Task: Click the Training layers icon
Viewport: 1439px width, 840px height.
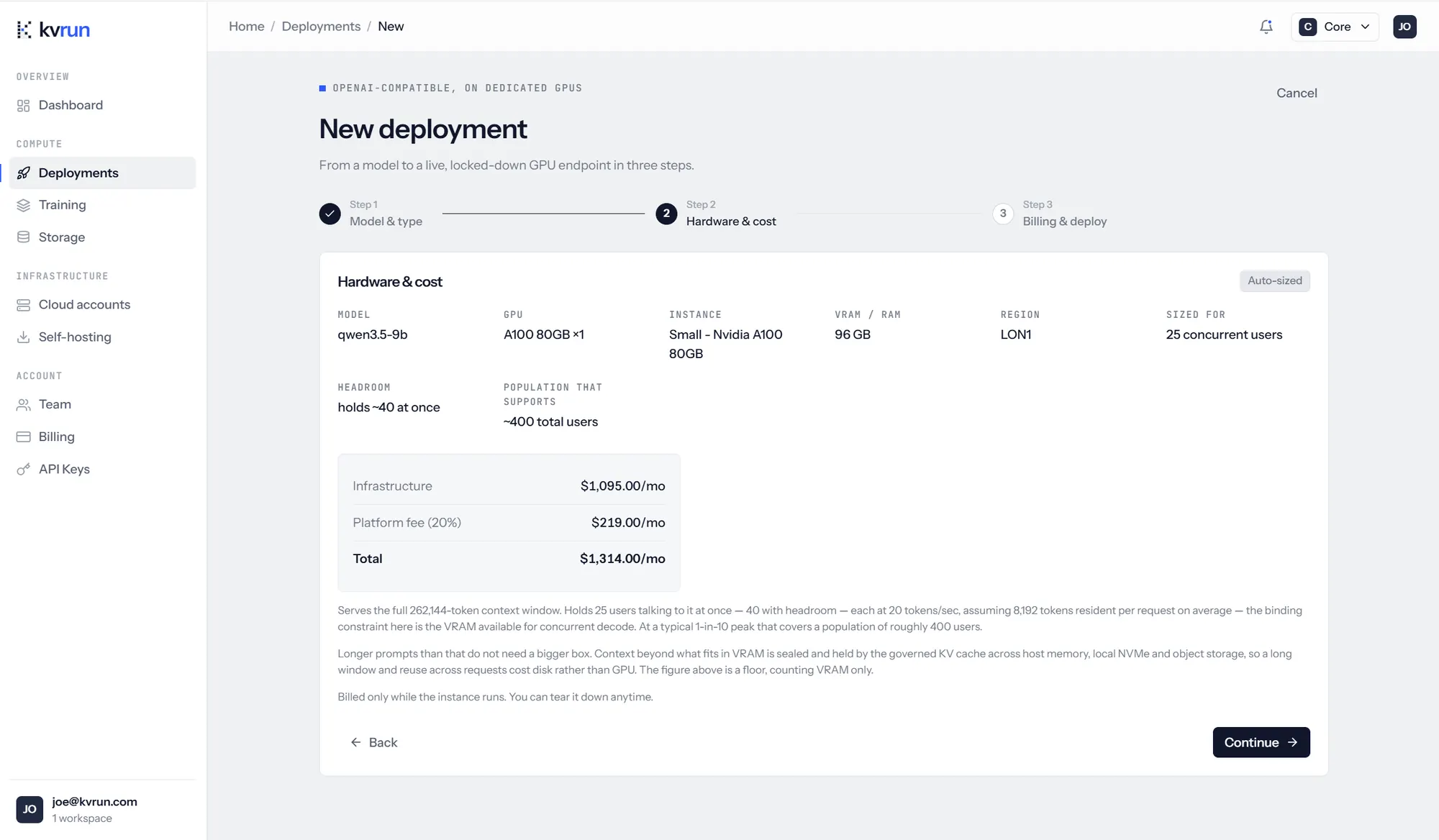Action: click(24, 205)
